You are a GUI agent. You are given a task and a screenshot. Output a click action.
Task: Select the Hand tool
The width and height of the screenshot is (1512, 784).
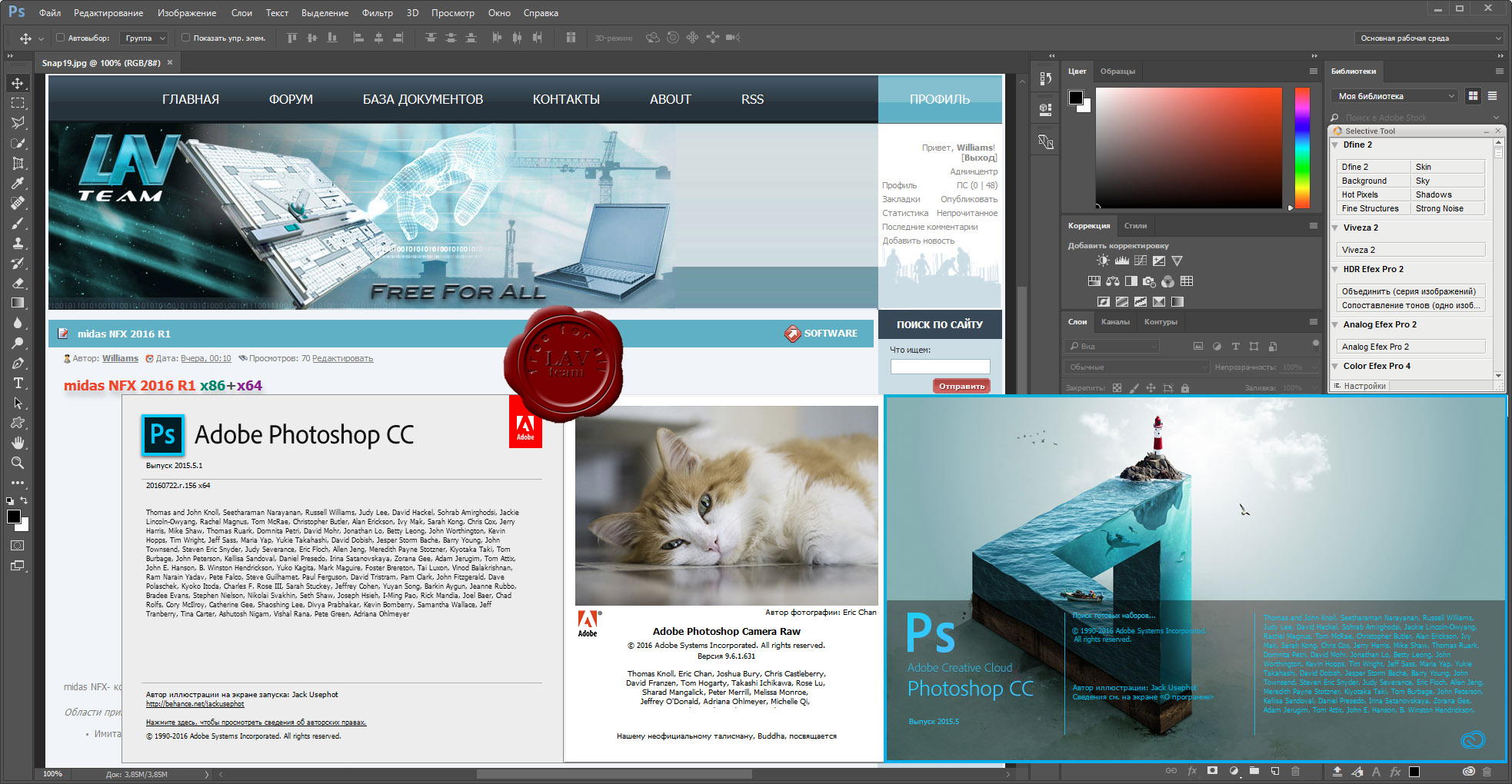click(18, 443)
